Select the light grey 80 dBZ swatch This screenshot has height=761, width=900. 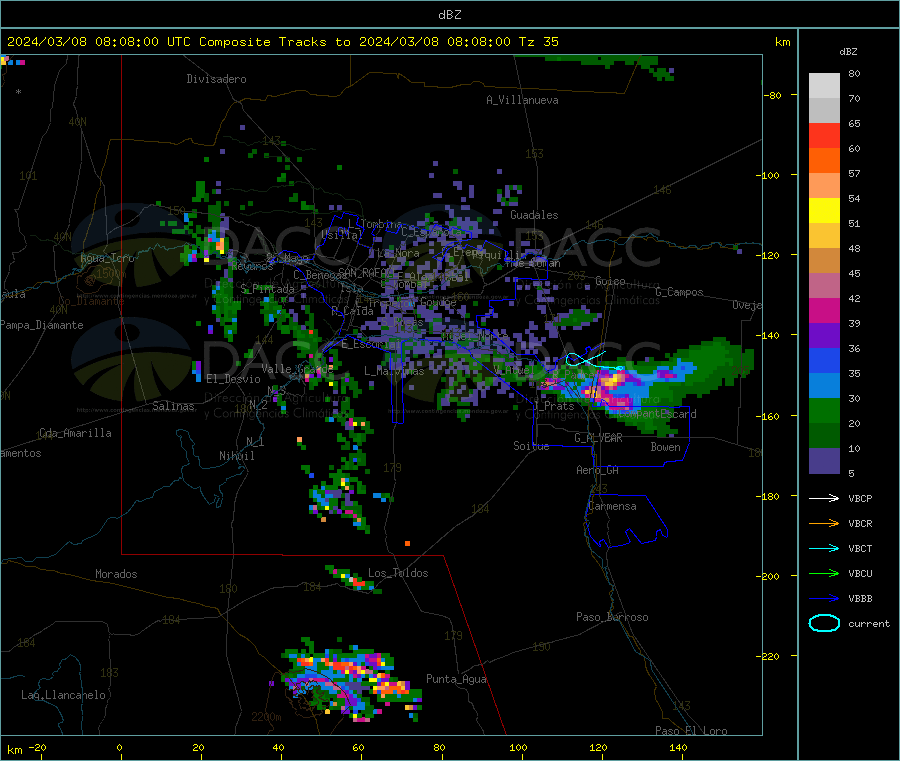point(824,86)
